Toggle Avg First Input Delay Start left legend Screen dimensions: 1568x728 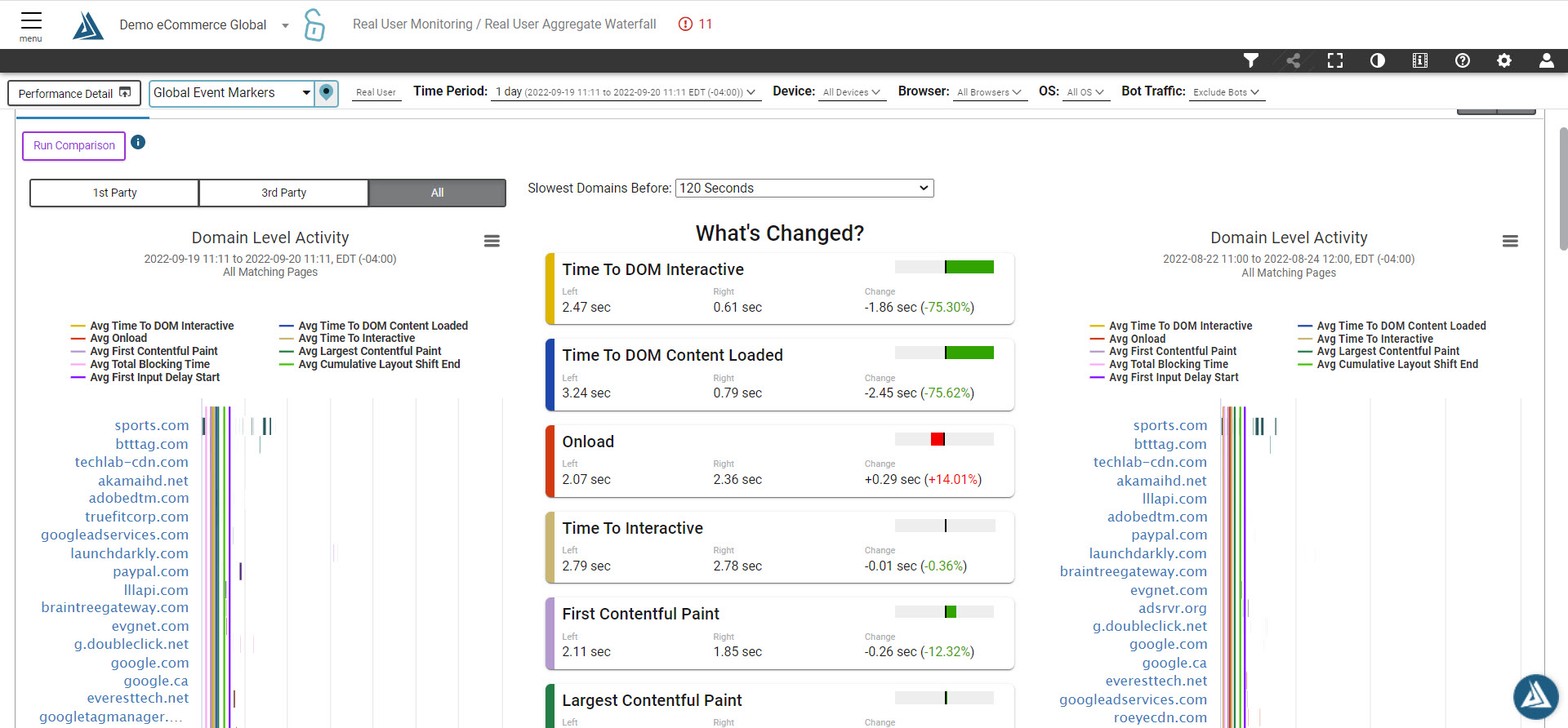(x=145, y=377)
